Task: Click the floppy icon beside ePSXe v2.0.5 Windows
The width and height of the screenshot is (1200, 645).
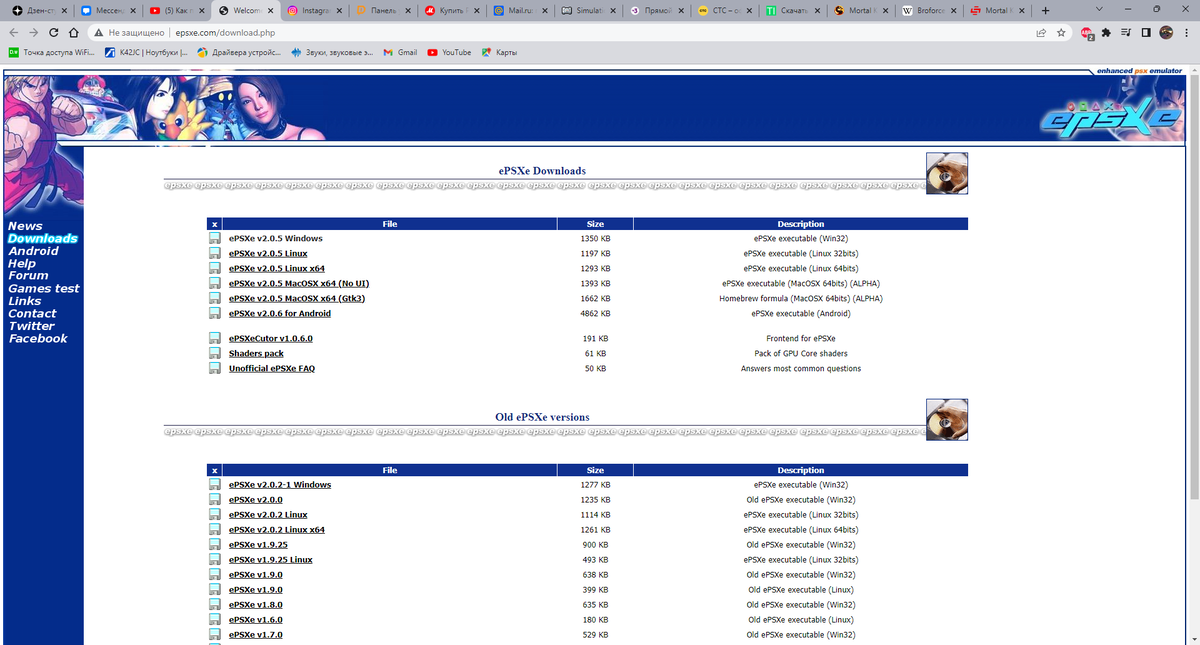Action: coord(214,239)
